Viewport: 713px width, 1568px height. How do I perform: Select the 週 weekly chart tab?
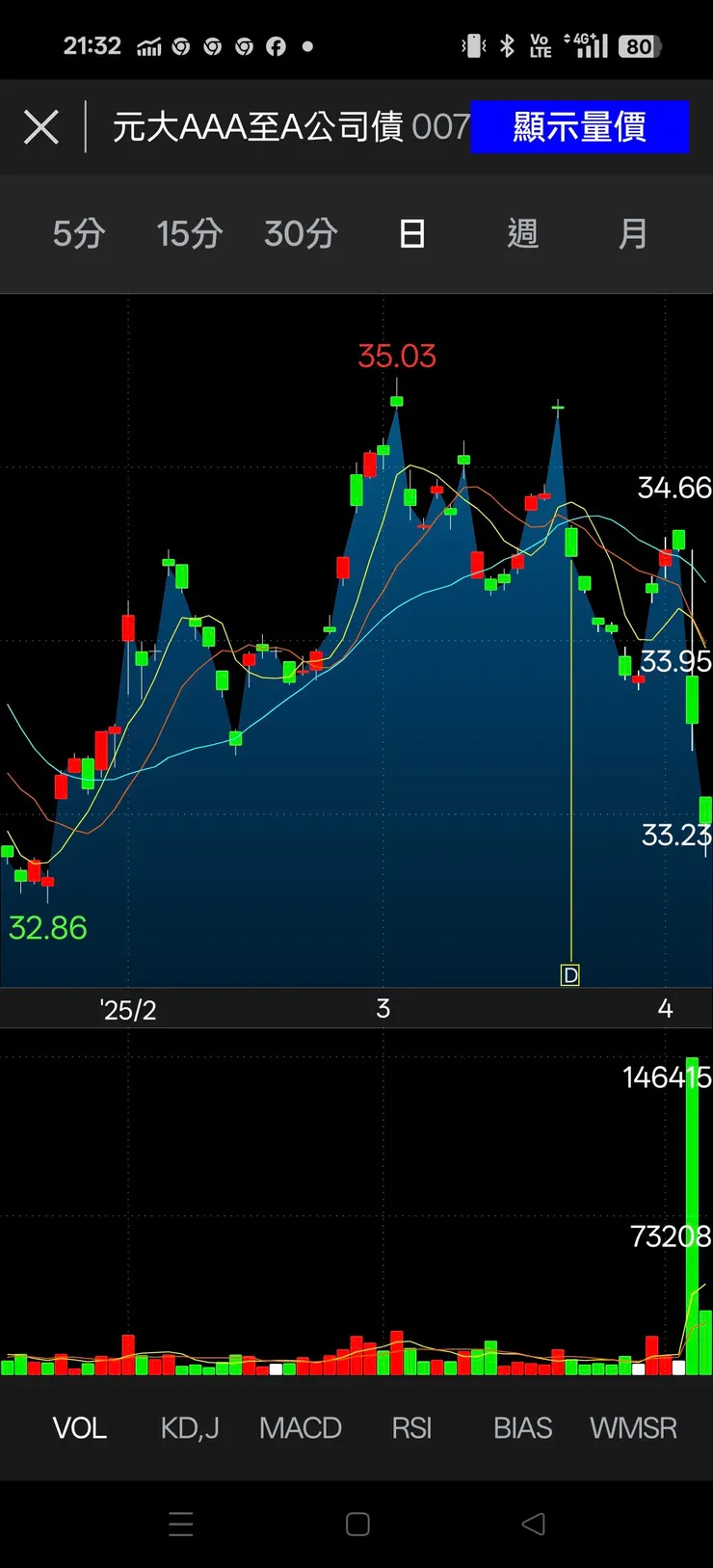(523, 233)
